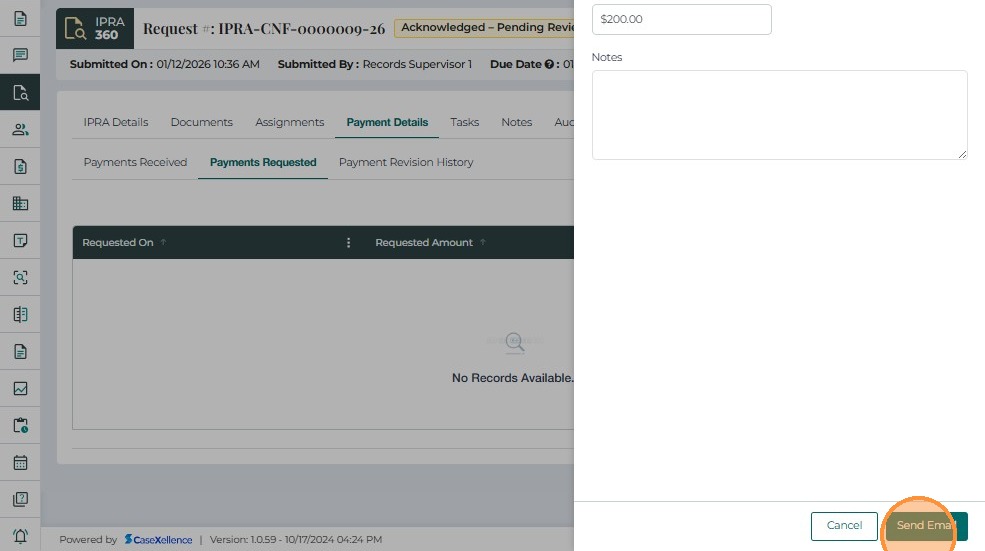Switch to the IPRA Details tab

point(116,122)
